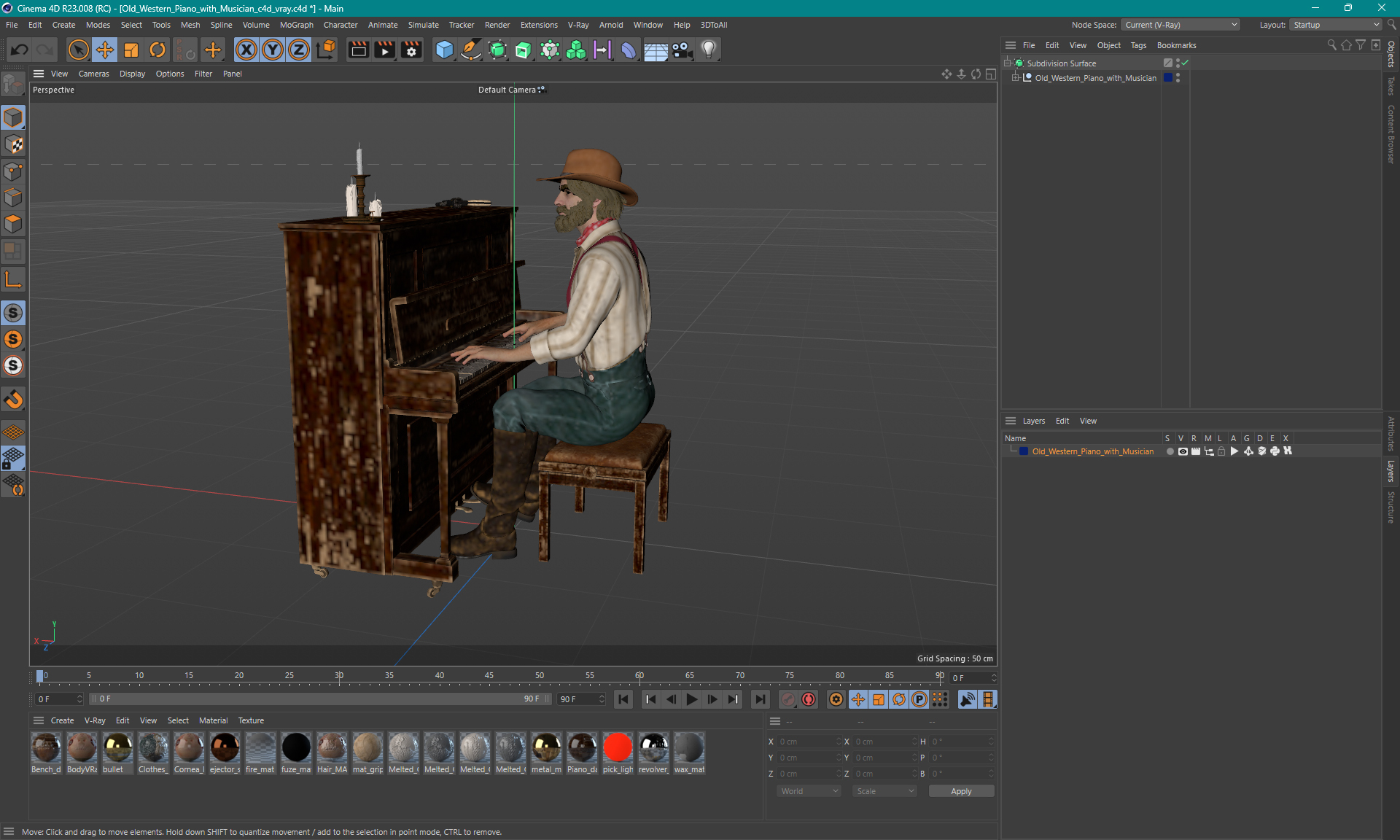Viewport: 1400px width, 840px height.
Task: Toggle Z axis lock
Action: click(299, 50)
